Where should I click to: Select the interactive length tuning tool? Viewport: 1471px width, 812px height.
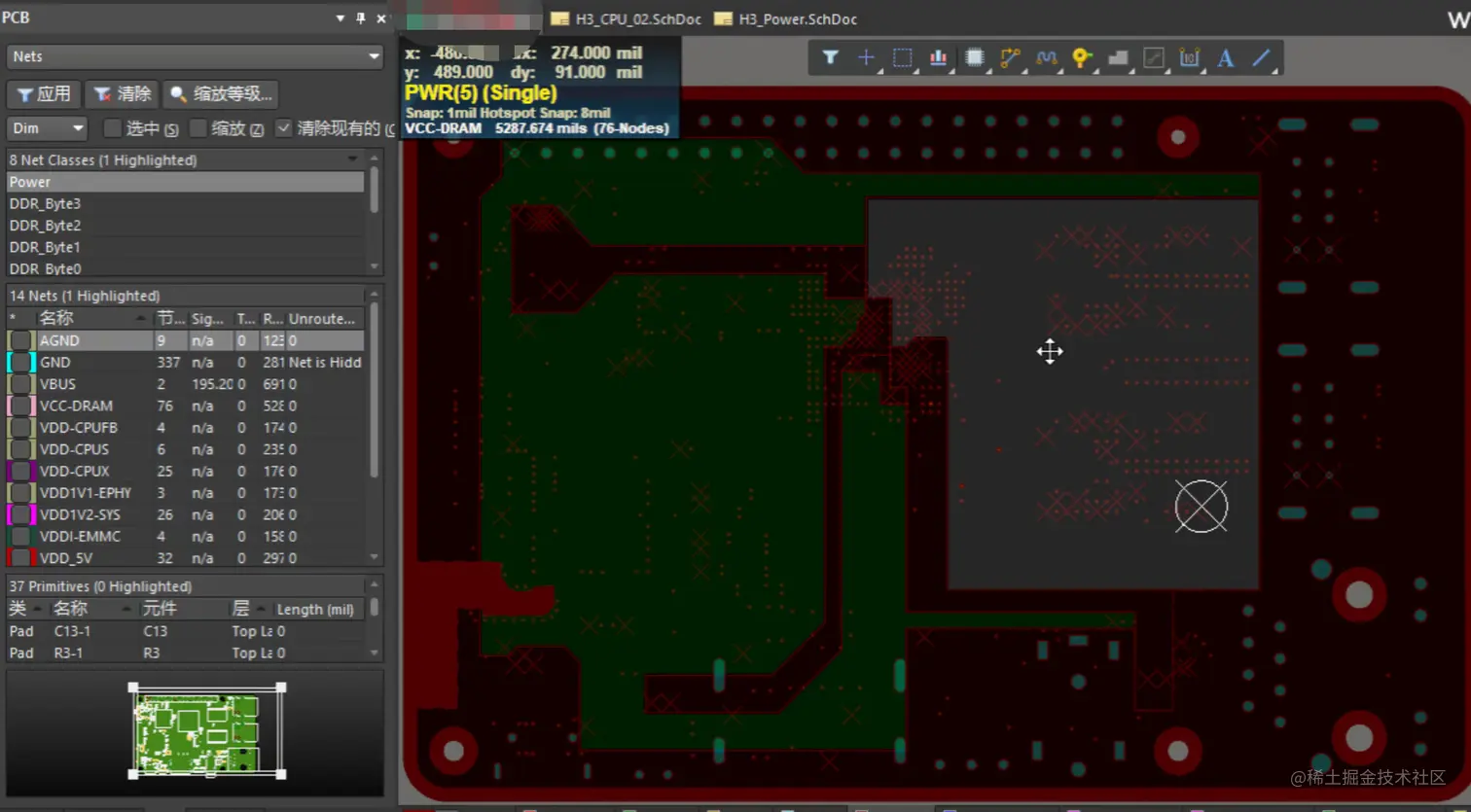(1046, 57)
